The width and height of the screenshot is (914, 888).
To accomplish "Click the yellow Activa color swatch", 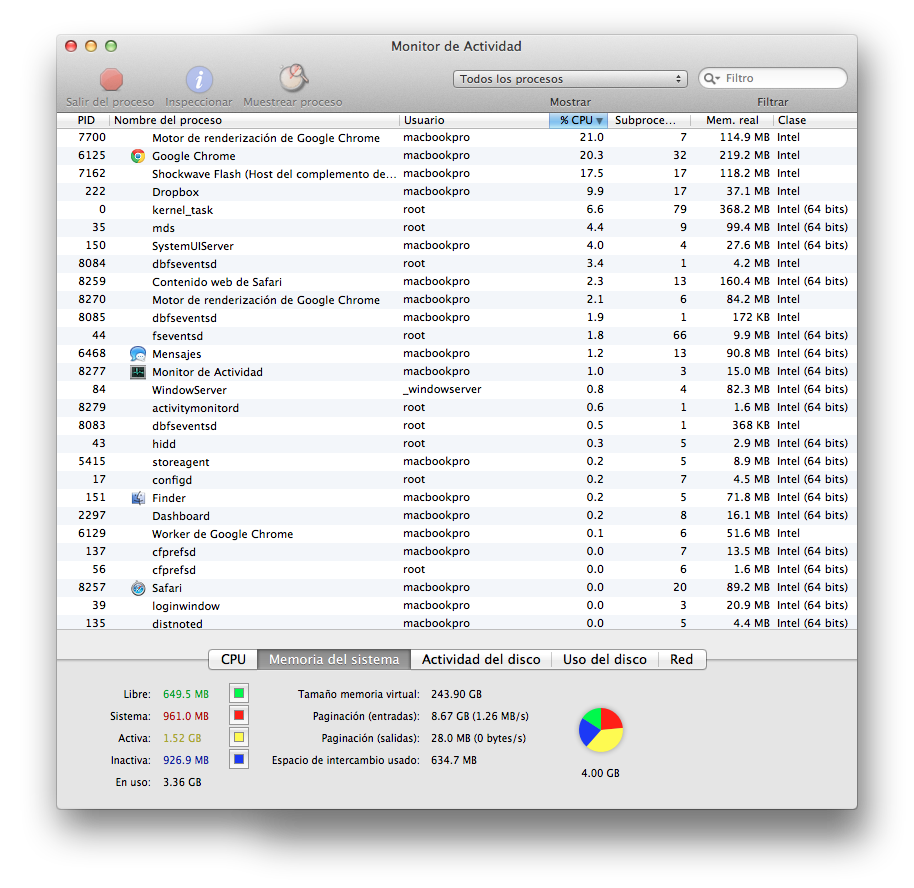I will [239, 738].
